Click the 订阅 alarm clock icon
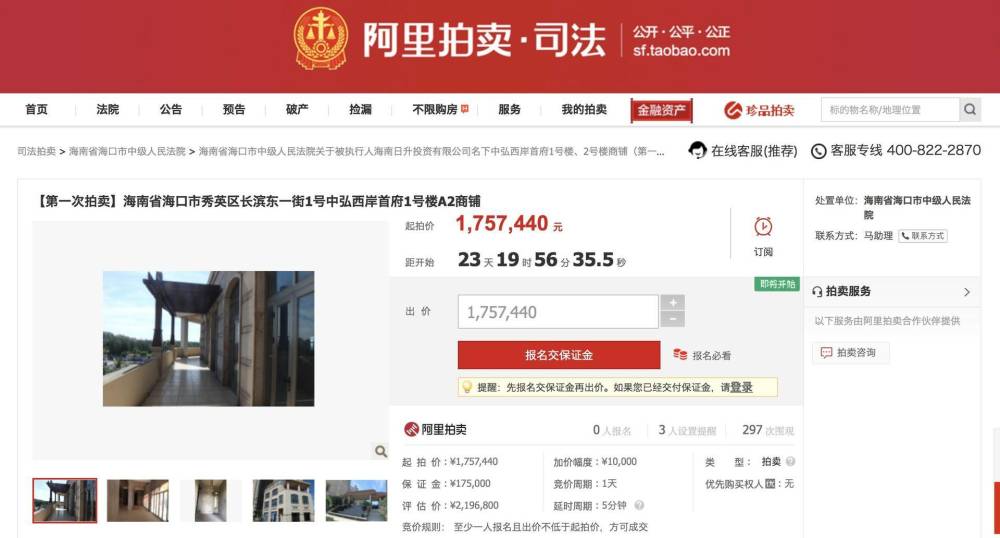The width and height of the screenshot is (1000, 538). pos(763,227)
